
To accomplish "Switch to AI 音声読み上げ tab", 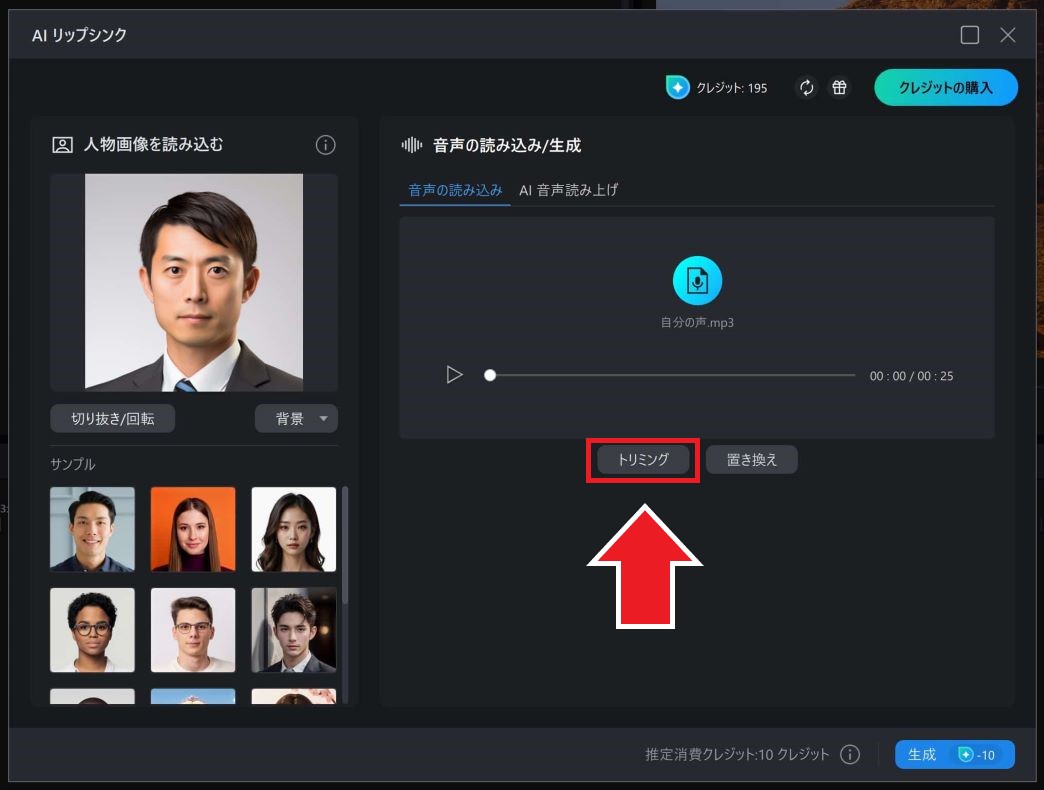I will (x=569, y=190).
